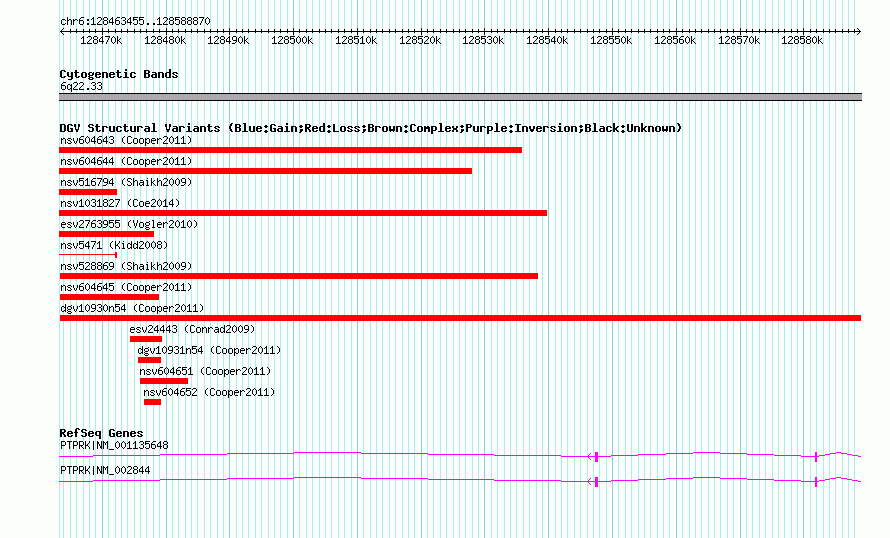The image size is (890, 538).
Task: Click the nsv516794 (Shaikh2009) label
Action: point(126,182)
